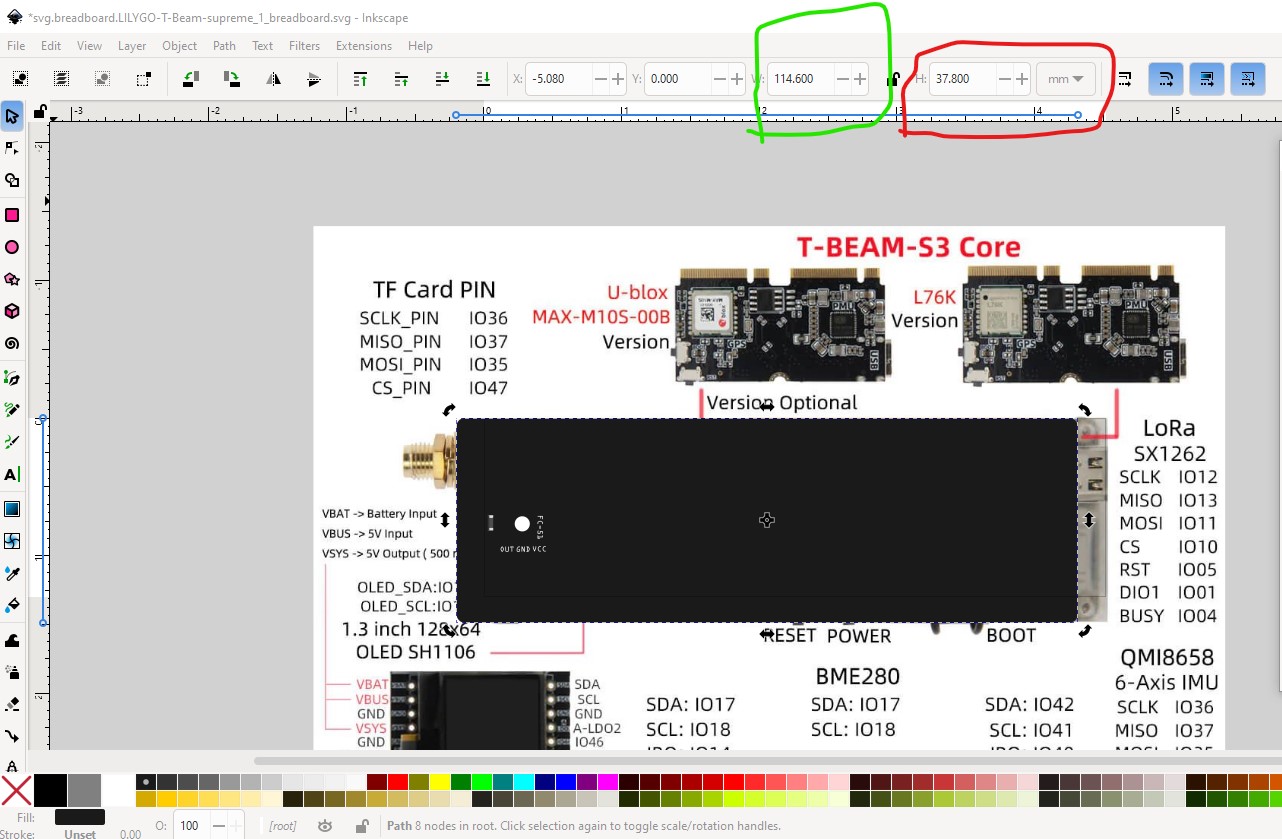The image size is (1282, 839).
Task: Toggle guide lock at ruler corner
Action: tap(39, 111)
